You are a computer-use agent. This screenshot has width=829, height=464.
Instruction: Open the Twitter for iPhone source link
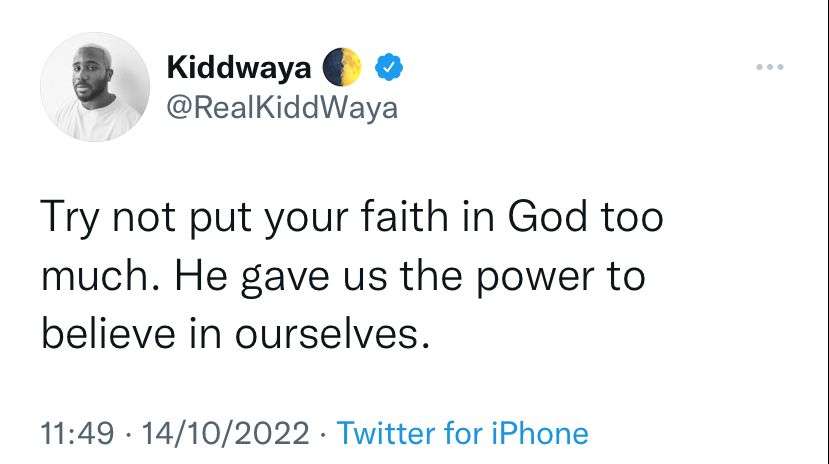[462, 433]
